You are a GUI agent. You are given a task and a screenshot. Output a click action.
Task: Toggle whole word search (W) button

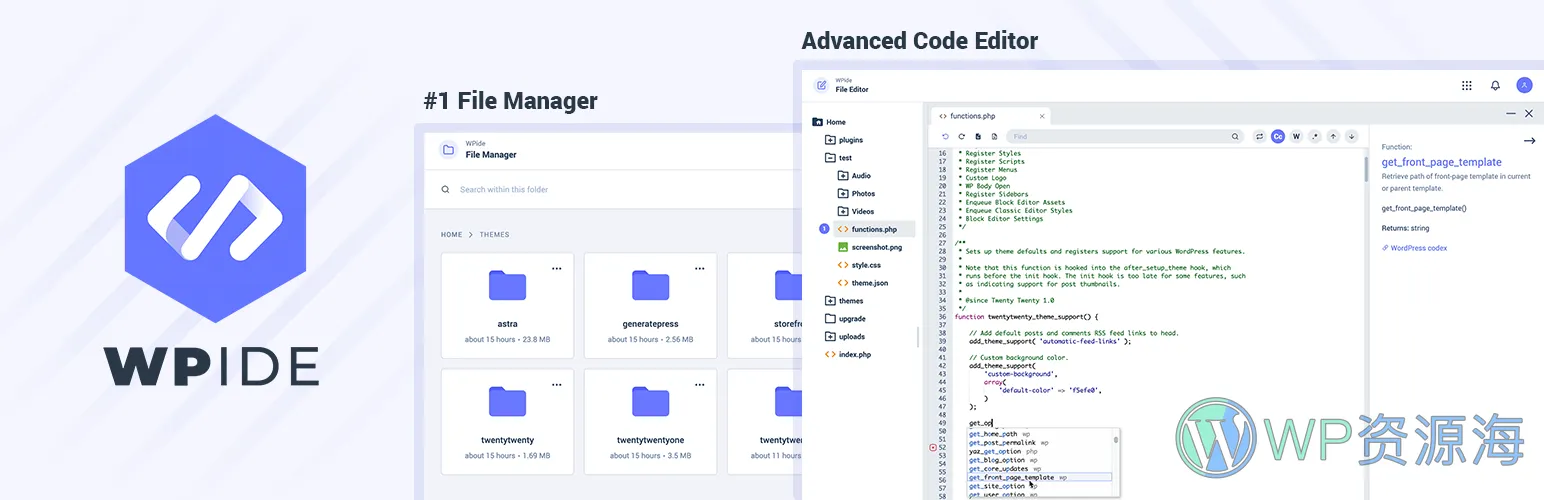pyautogui.click(x=1296, y=136)
